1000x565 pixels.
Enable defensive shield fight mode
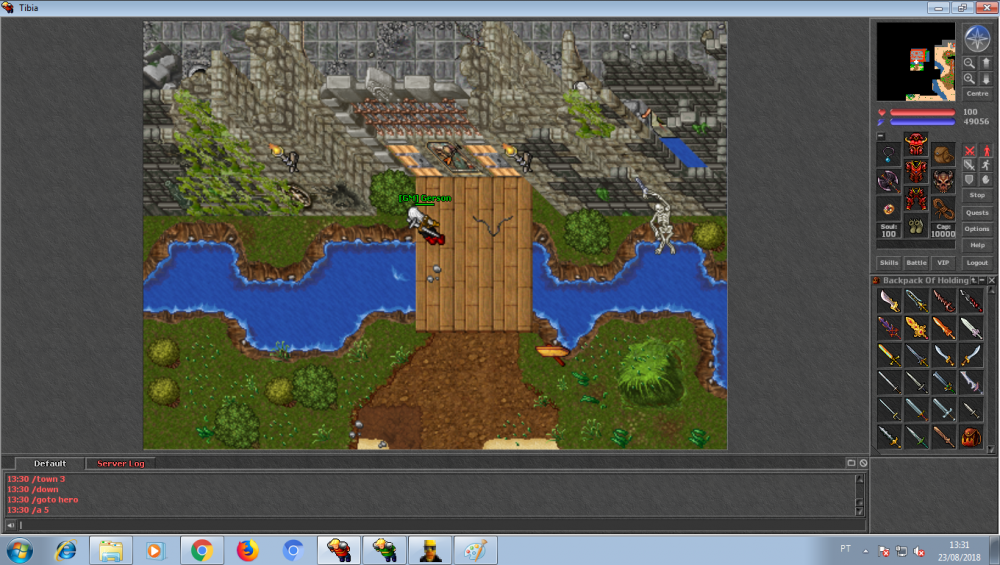(x=969, y=180)
